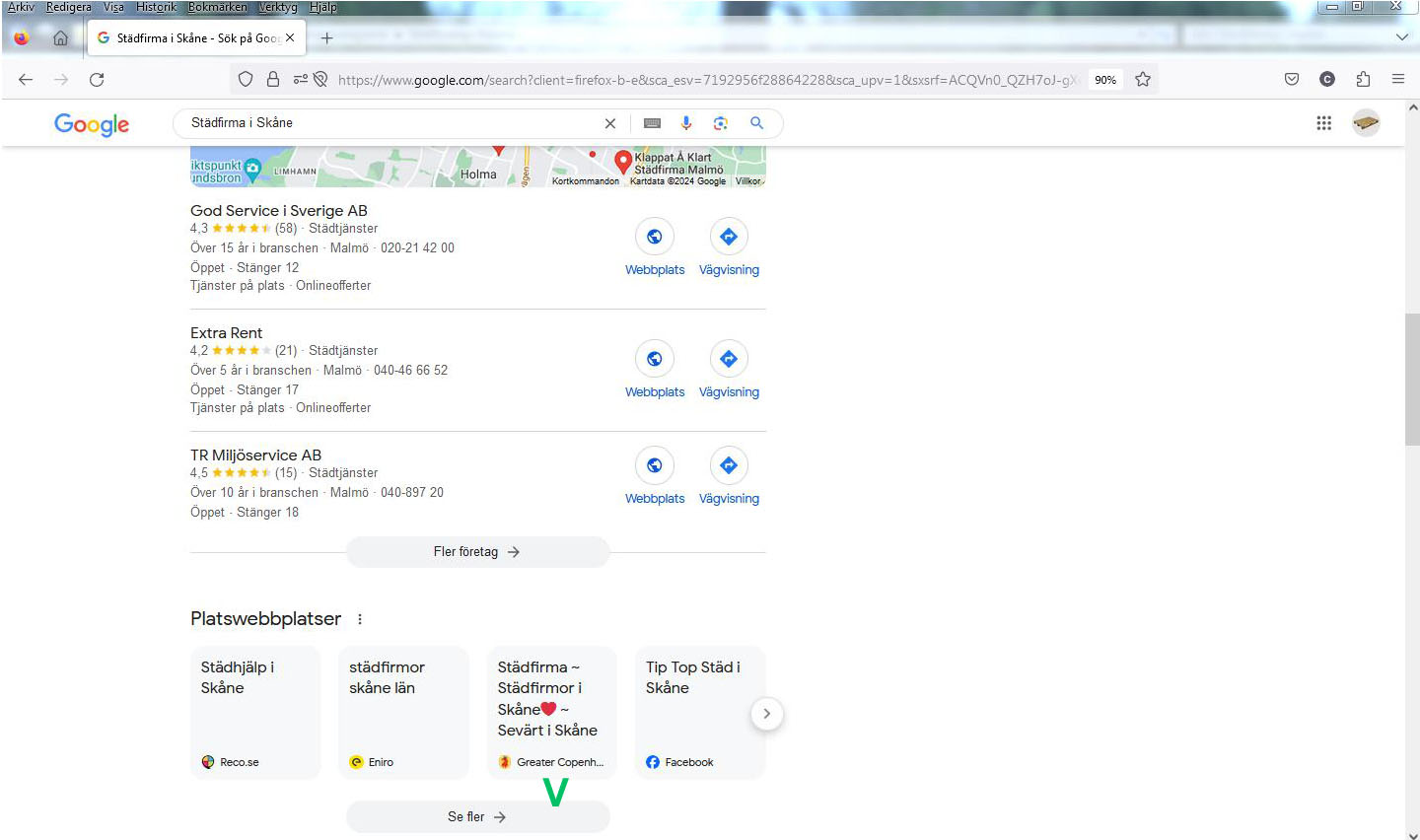Open städfirmor skåne län Eniro card

pyautogui.click(x=403, y=713)
